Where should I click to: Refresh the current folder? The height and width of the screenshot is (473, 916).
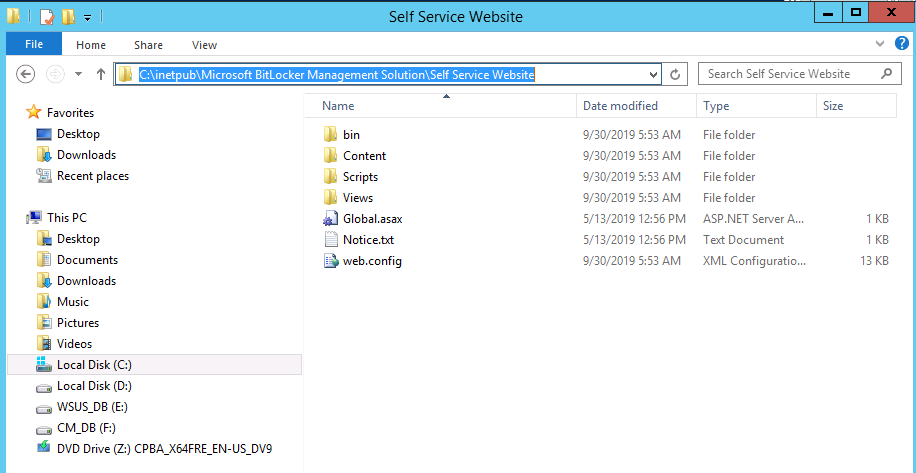tap(675, 75)
